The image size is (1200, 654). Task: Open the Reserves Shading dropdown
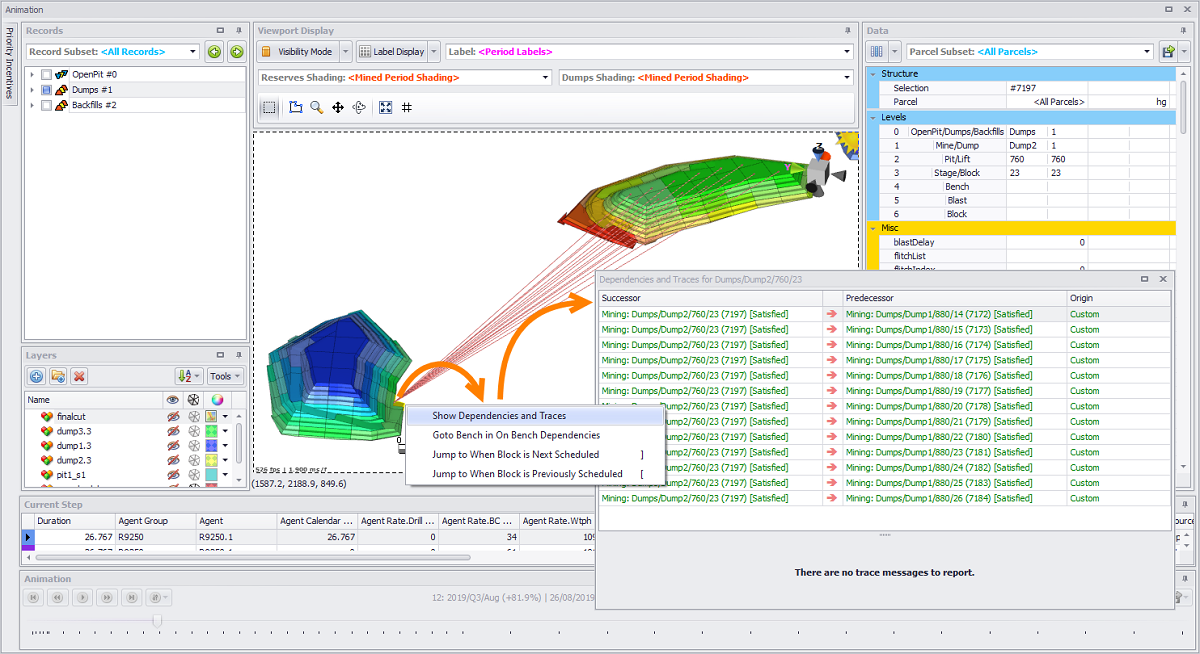[x=545, y=78]
